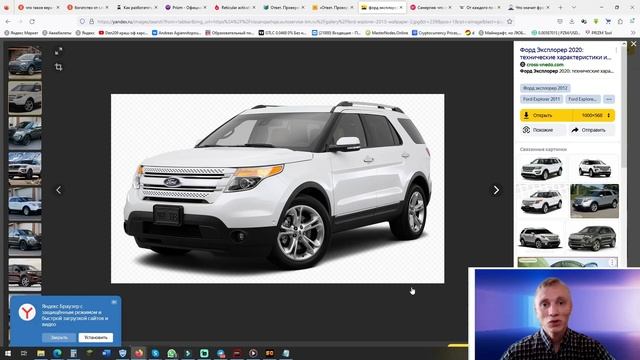Open the PRIZM Tool bookmark
The image size is (640, 360).
pos(598,33)
